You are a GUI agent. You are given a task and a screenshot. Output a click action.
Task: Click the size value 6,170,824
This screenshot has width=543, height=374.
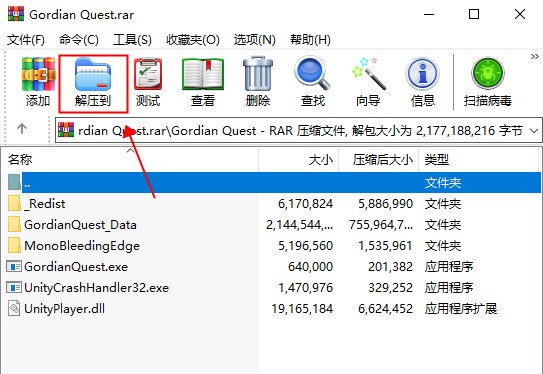305,204
